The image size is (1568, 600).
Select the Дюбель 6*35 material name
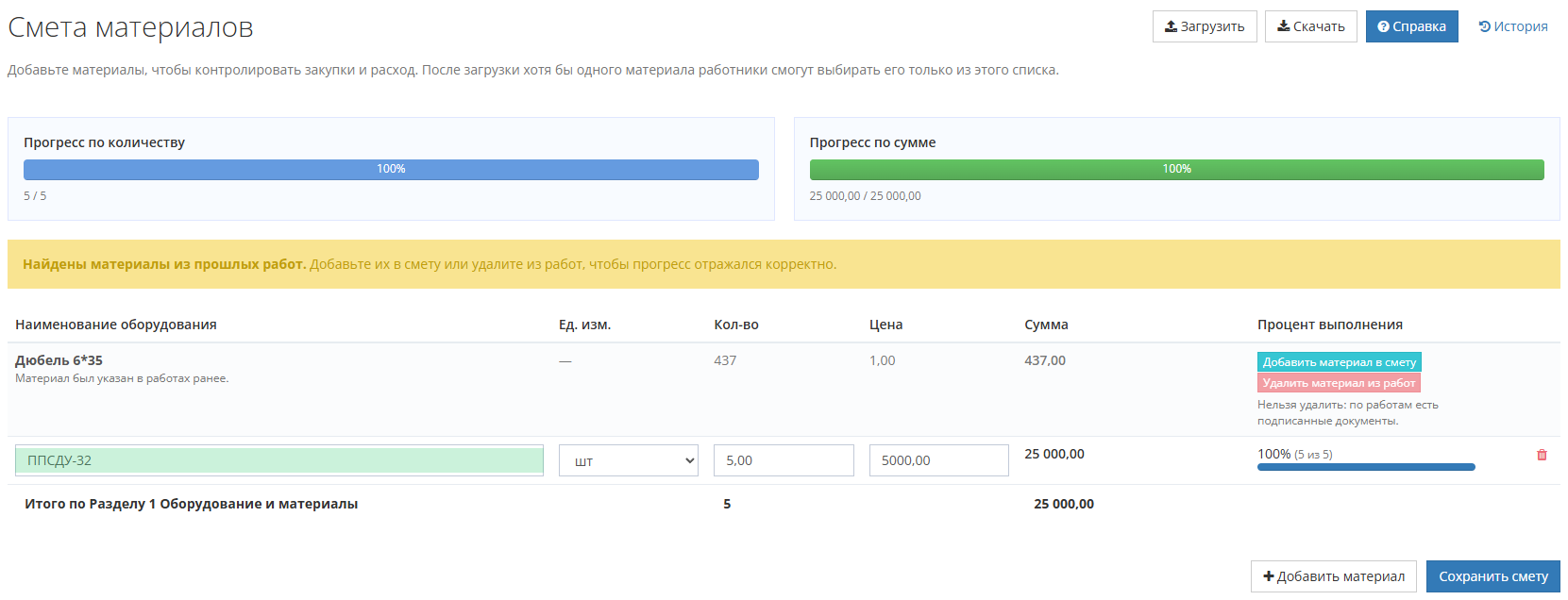click(x=59, y=360)
